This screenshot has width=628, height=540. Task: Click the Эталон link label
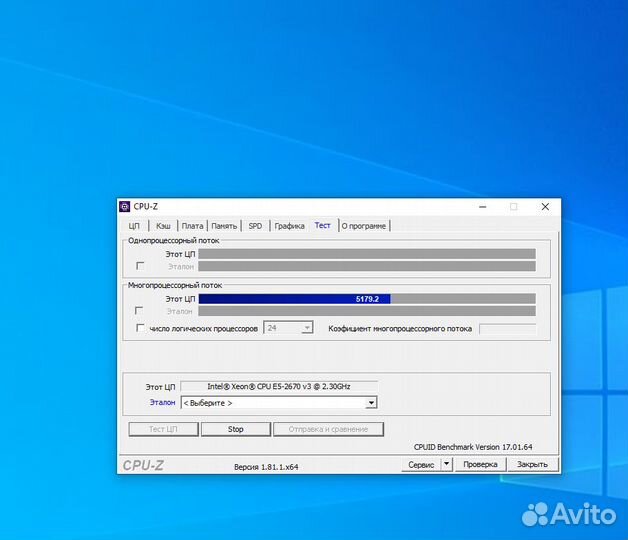point(162,402)
